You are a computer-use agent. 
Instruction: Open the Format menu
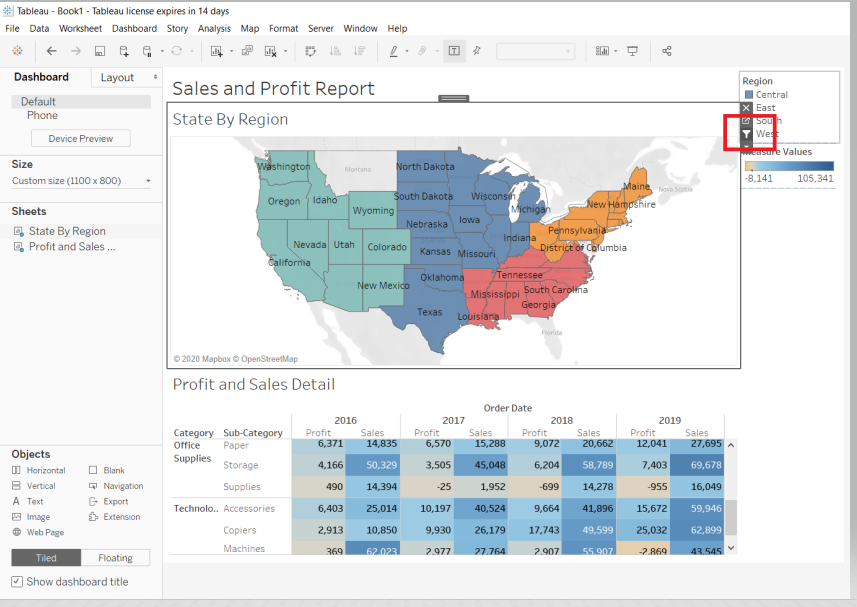pos(284,28)
